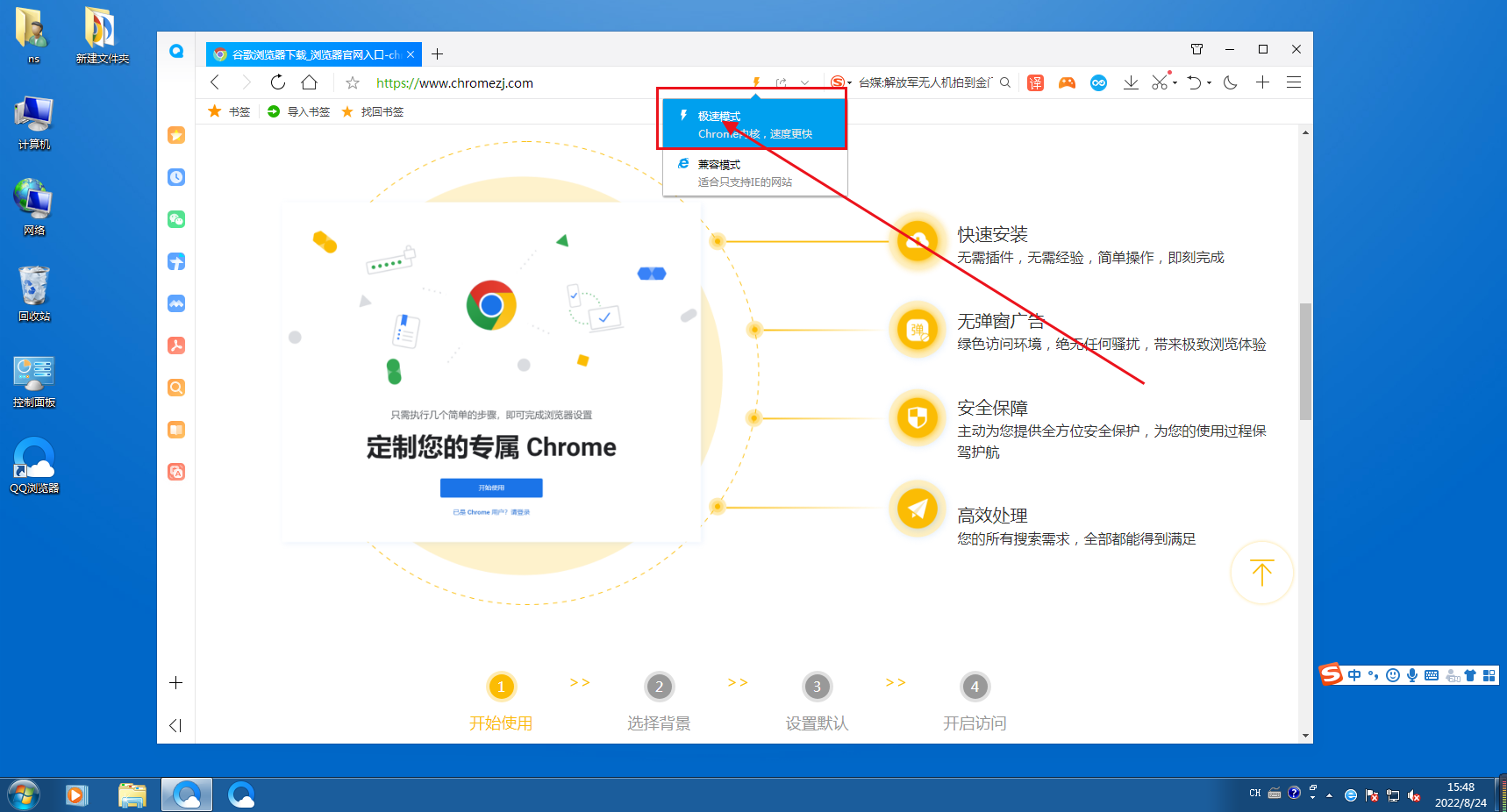Toggle night mode with the moon icon
Image resolution: width=1507 pixels, height=812 pixels.
pyautogui.click(x=1231, y=82)
